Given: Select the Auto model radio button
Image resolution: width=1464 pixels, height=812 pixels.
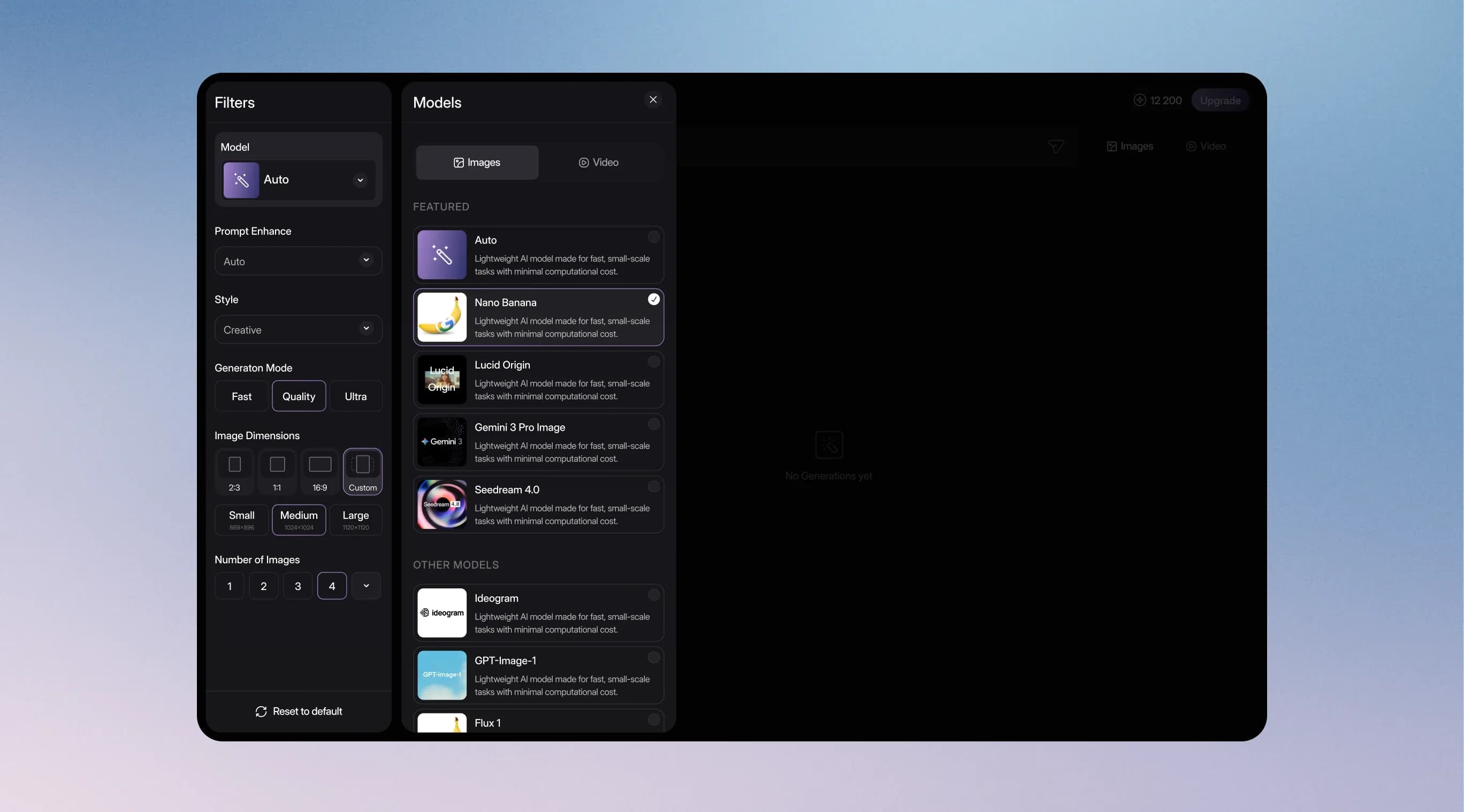Looking at the screenshot, I should [653, 237].
